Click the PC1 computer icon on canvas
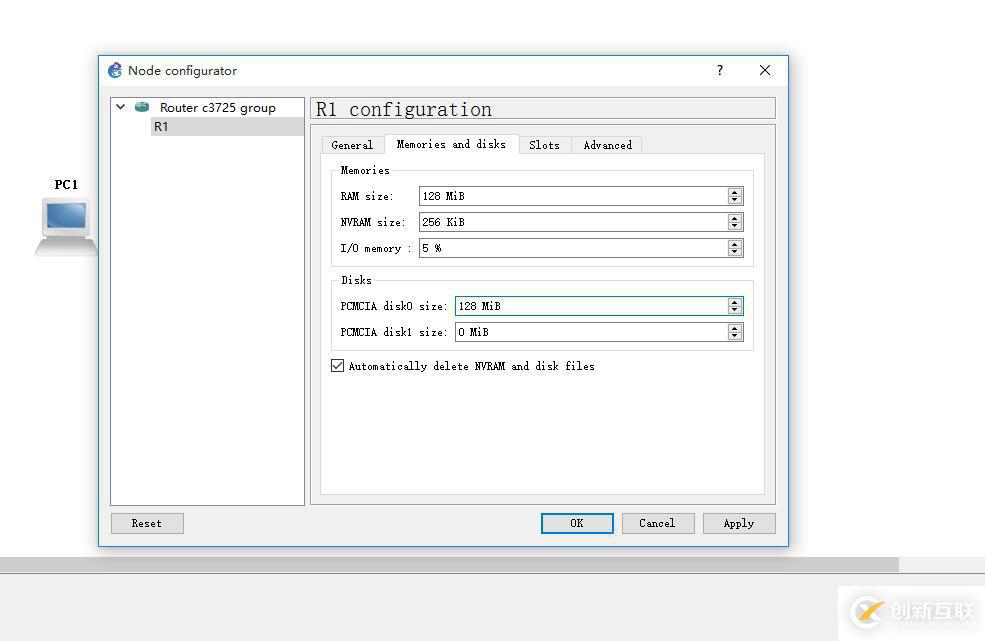This screenshot has width=985, height=641. [x=66, y=223]
